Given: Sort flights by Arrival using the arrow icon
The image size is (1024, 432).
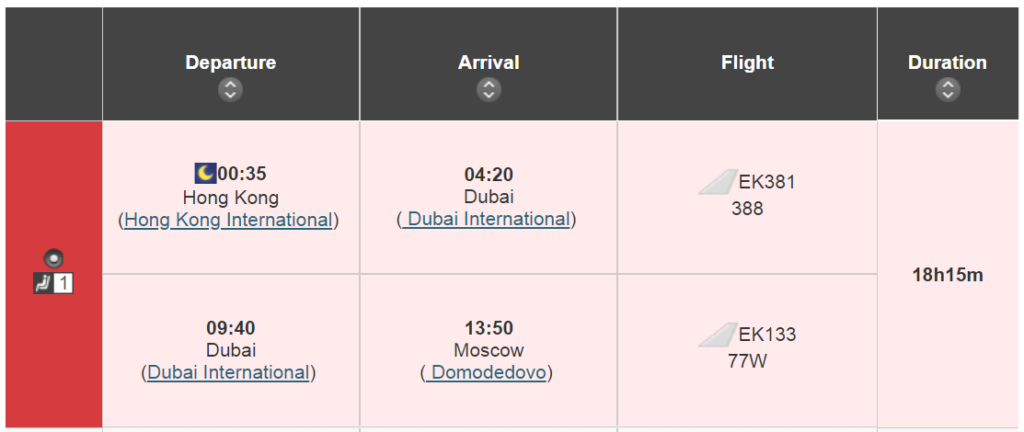Looking at the screenshot, I should (488, 89).
